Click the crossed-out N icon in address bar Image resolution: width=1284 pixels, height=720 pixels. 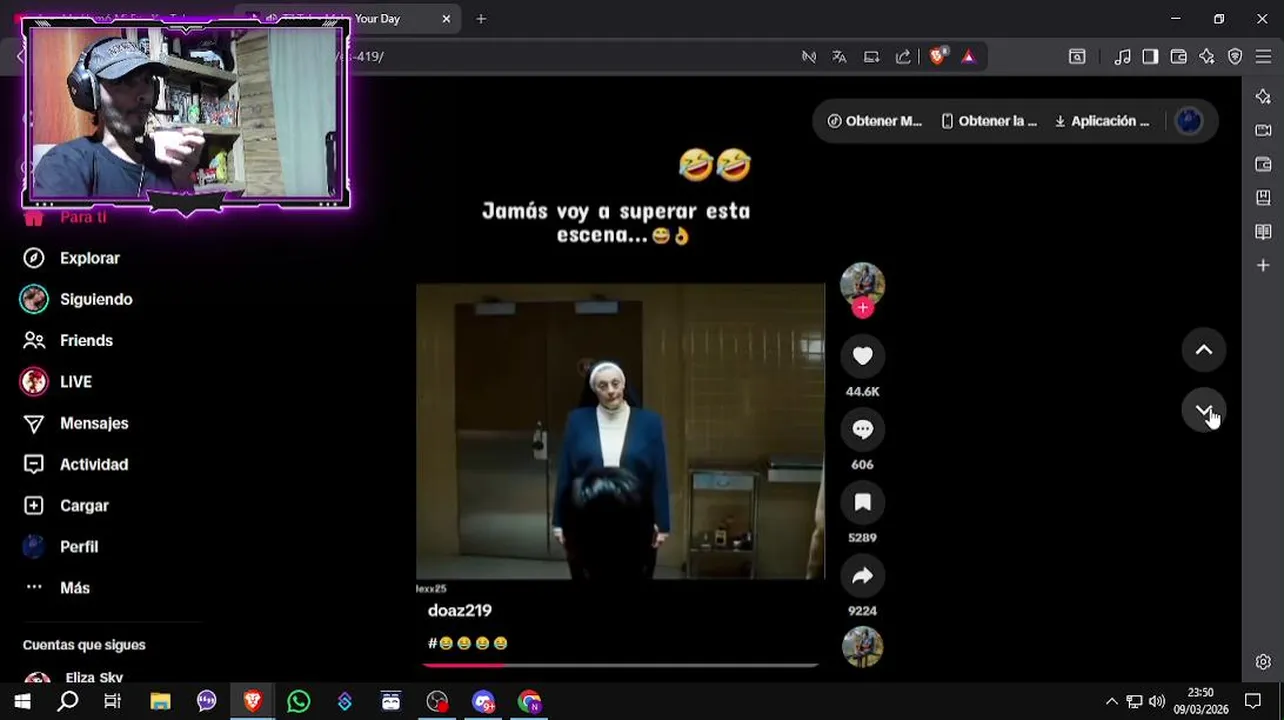(809, 57)
